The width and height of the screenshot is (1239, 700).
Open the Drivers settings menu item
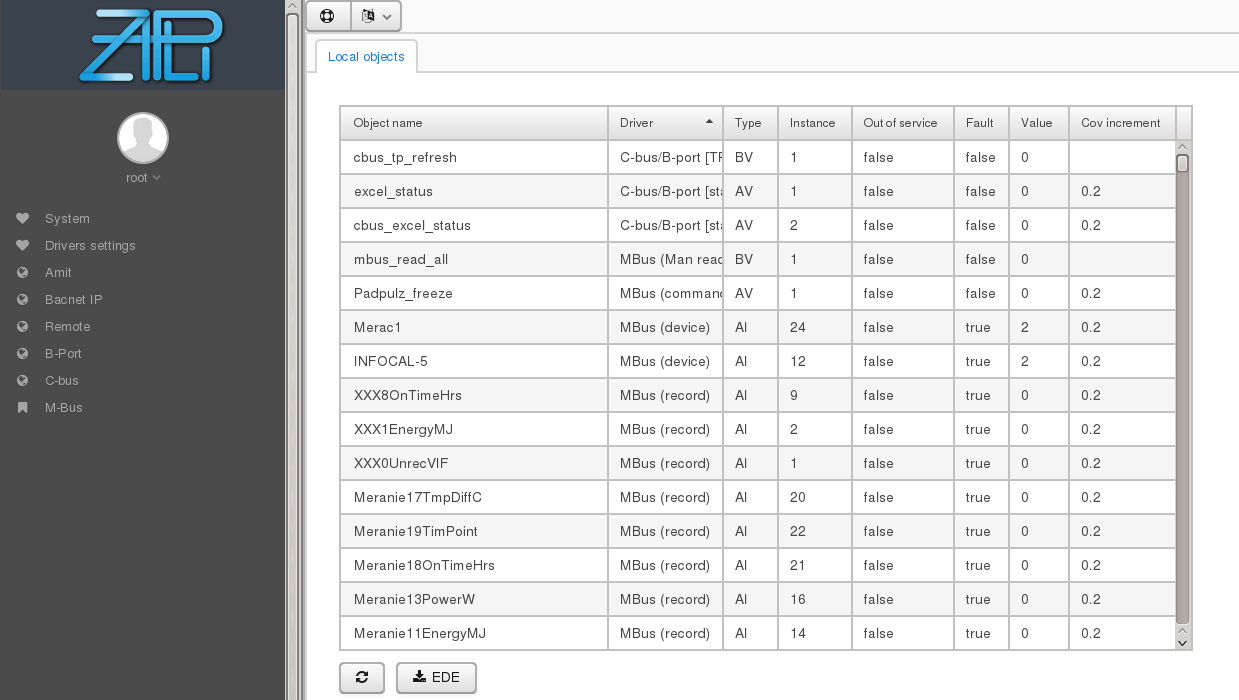(x=90, y=246)
